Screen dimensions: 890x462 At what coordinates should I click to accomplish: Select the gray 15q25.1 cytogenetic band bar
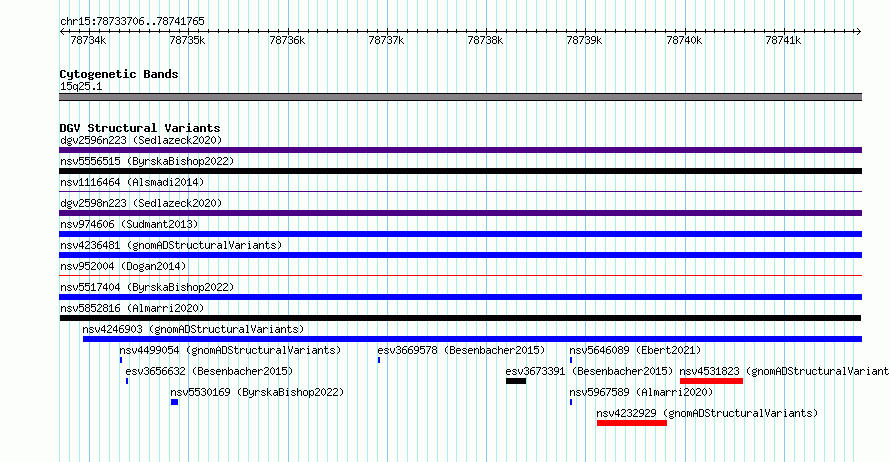[460, 97]
